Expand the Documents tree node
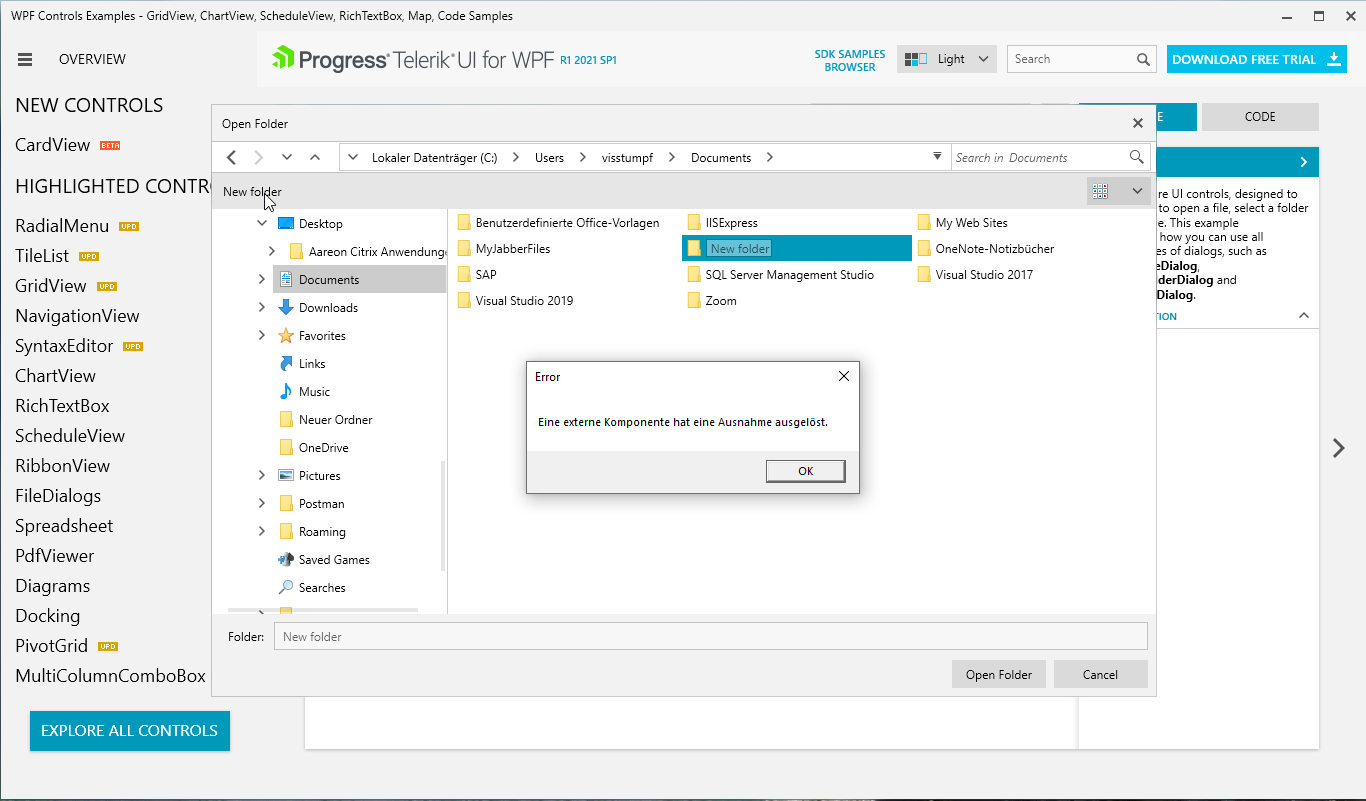Viewport: 1366px width, 801px height. click(x=262, y=280)
